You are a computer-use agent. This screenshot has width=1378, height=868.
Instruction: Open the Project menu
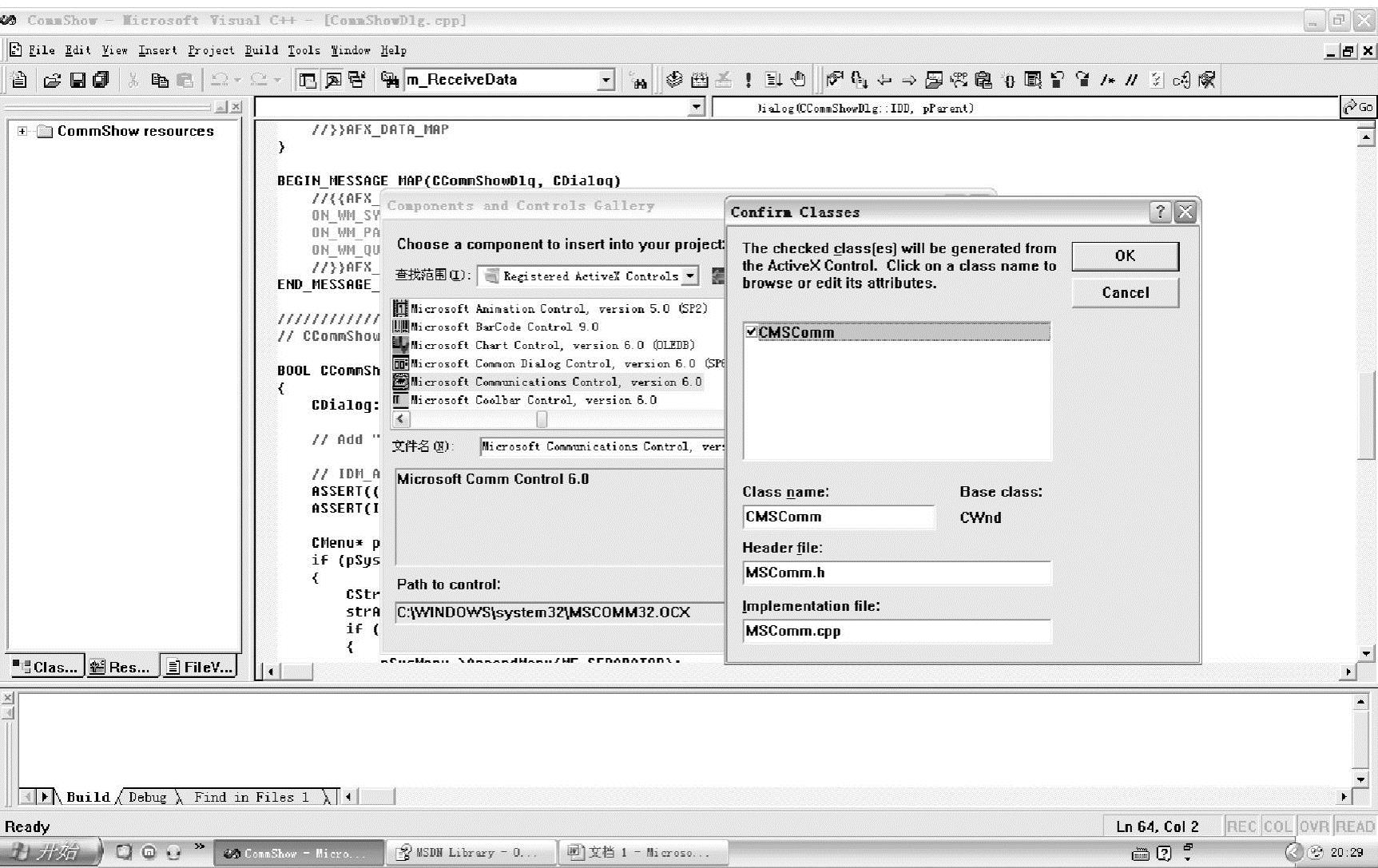coord(211,50)
